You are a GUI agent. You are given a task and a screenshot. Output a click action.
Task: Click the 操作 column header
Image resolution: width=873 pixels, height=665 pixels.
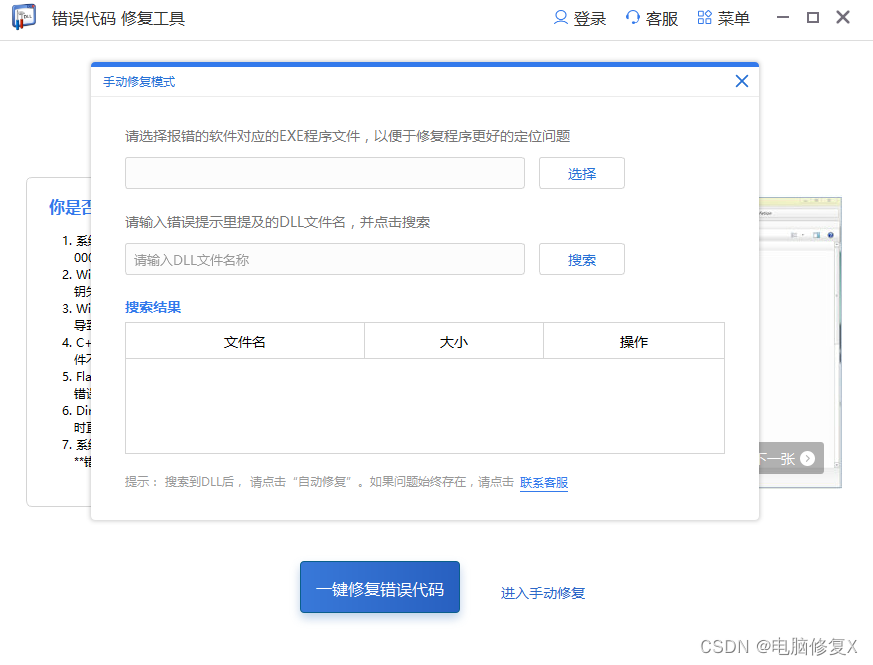[x=634, y=341]
